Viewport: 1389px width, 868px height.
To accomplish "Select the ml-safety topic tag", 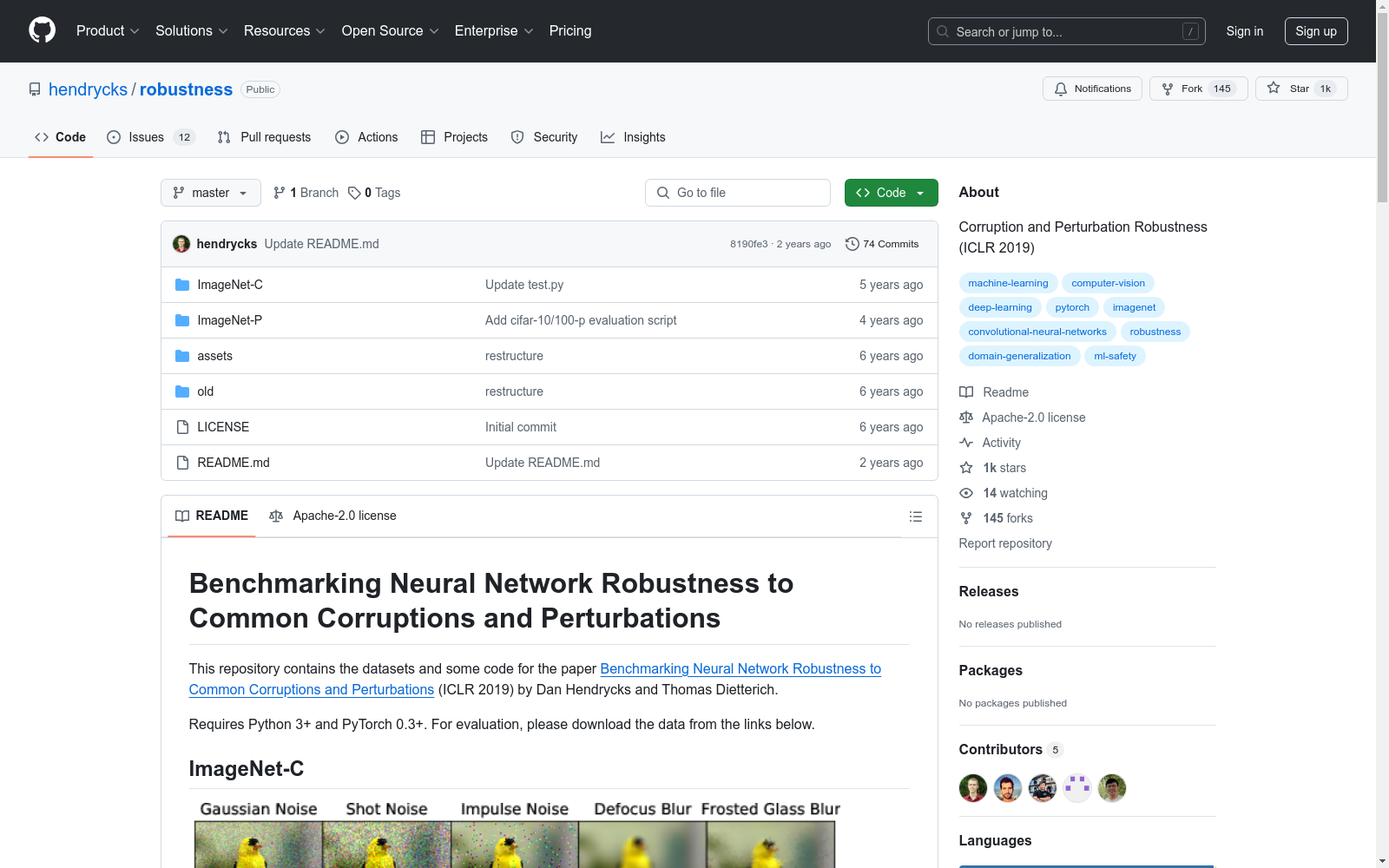I will click(1115, 356).
